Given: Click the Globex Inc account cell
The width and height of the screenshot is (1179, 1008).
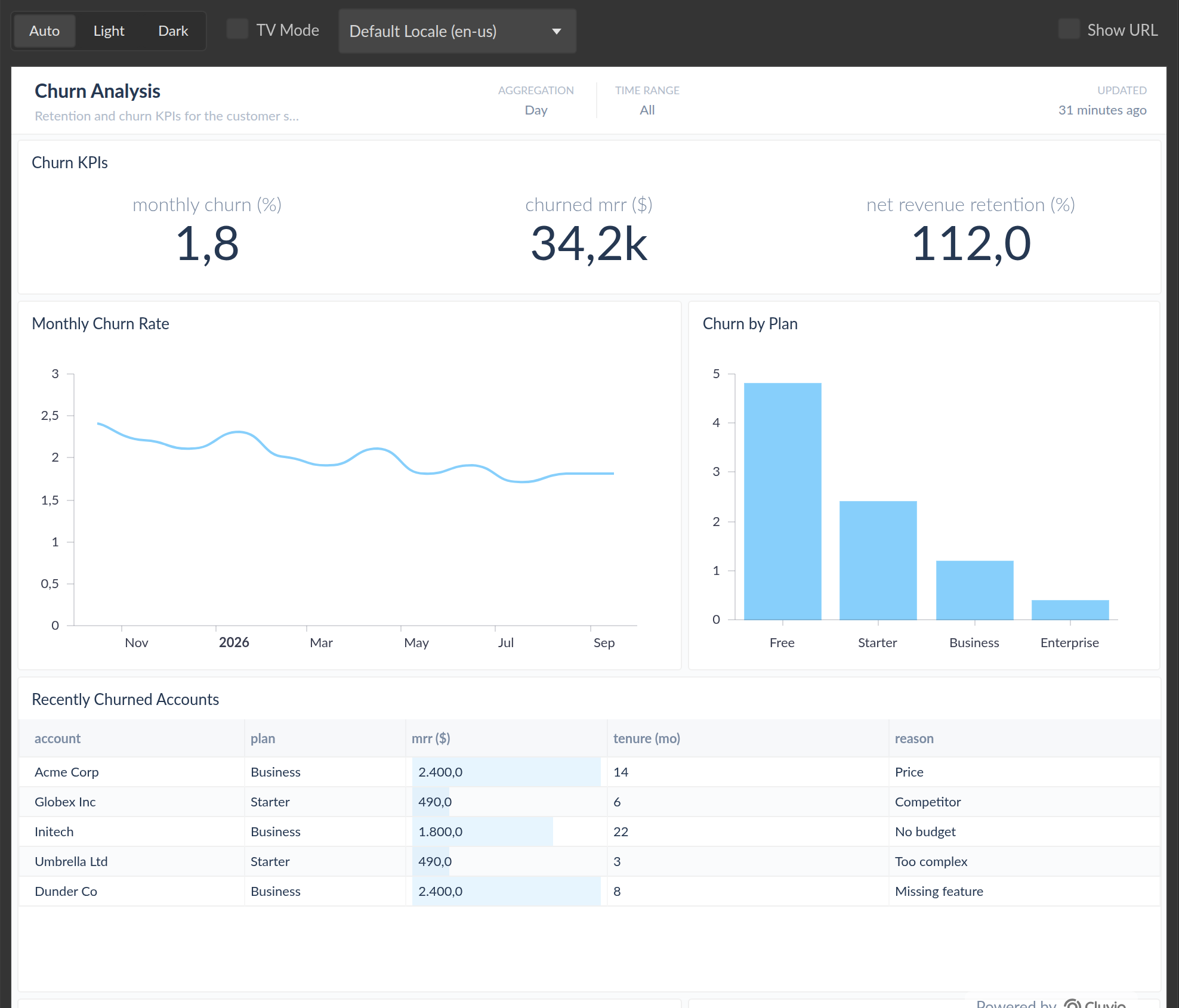Looking at the screenshot, I should click(x=132, y=802).
